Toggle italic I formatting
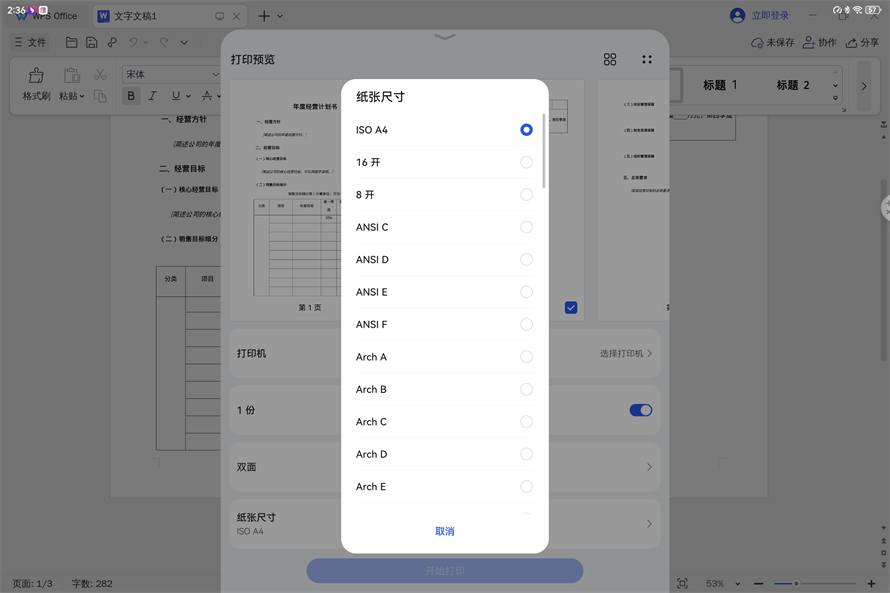Screen dimensions: 890x593 pyautogui.click(x=152, y=96)
